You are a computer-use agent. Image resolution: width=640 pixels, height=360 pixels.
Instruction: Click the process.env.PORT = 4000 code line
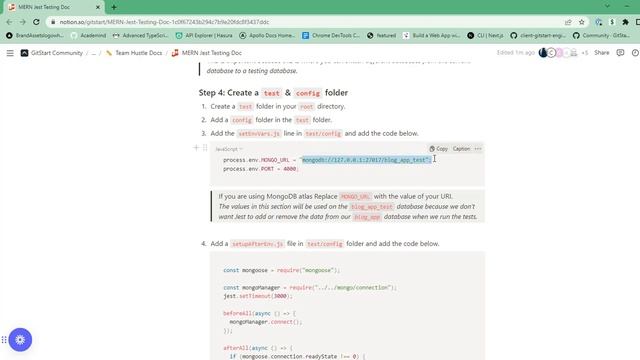260,169
